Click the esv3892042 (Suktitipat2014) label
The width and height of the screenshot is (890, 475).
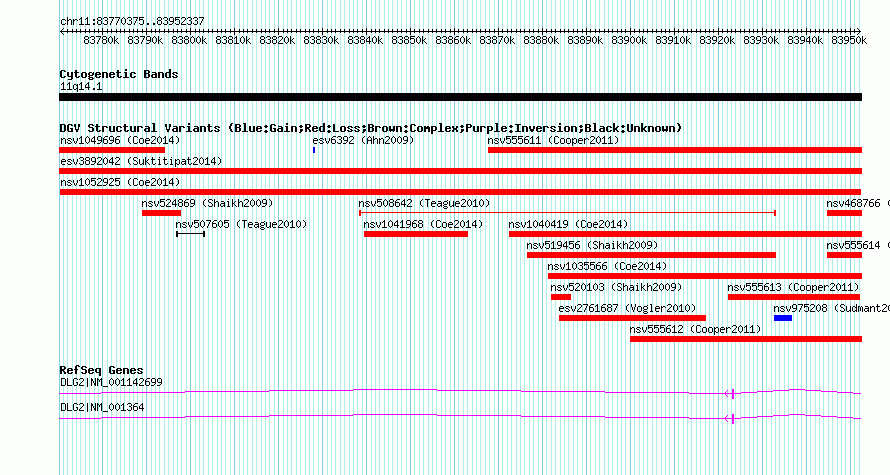[x=141, y=161]
